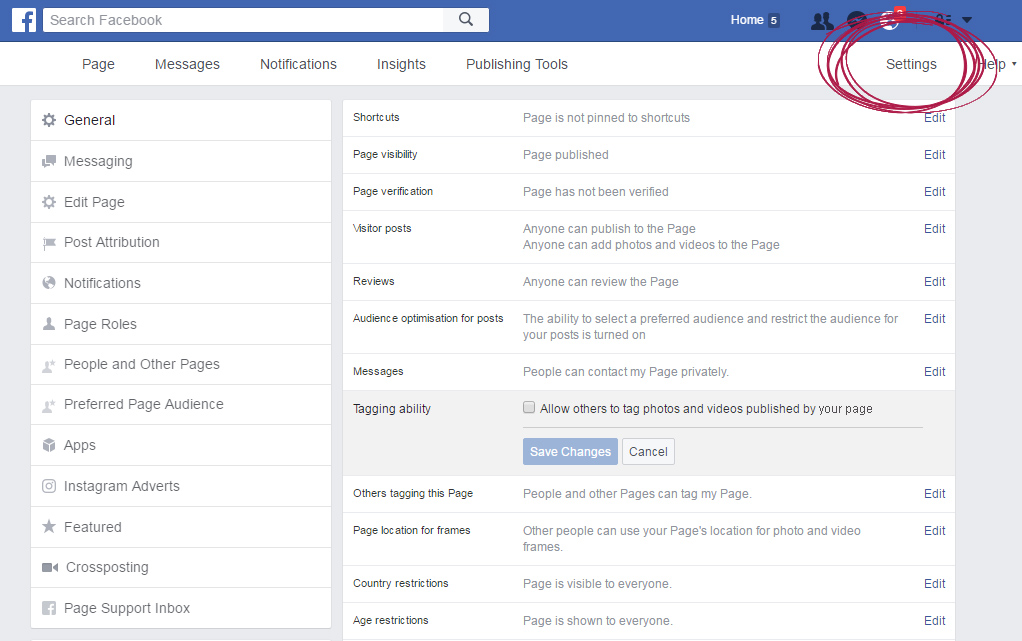This screenshot has height=641, width=1022.
Task: Open the globe notifications icon
Action: click(889, 20)
